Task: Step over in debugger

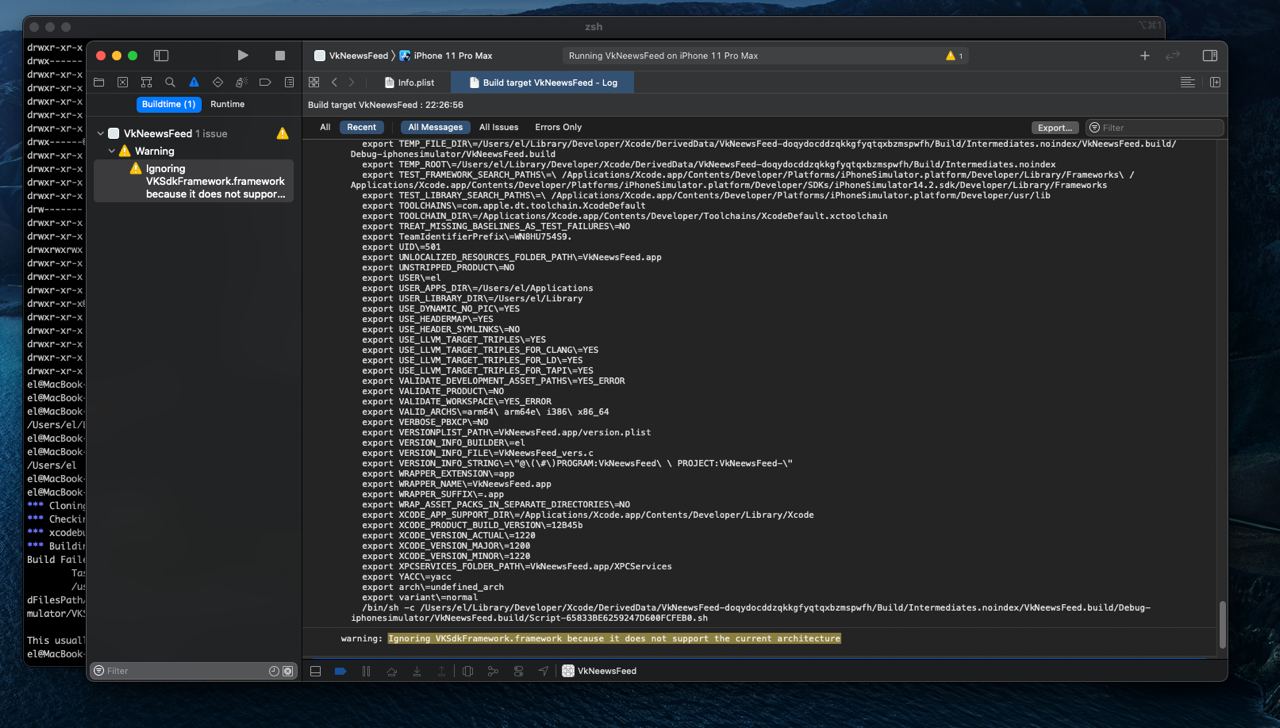Action: click(x=391, y=671)
